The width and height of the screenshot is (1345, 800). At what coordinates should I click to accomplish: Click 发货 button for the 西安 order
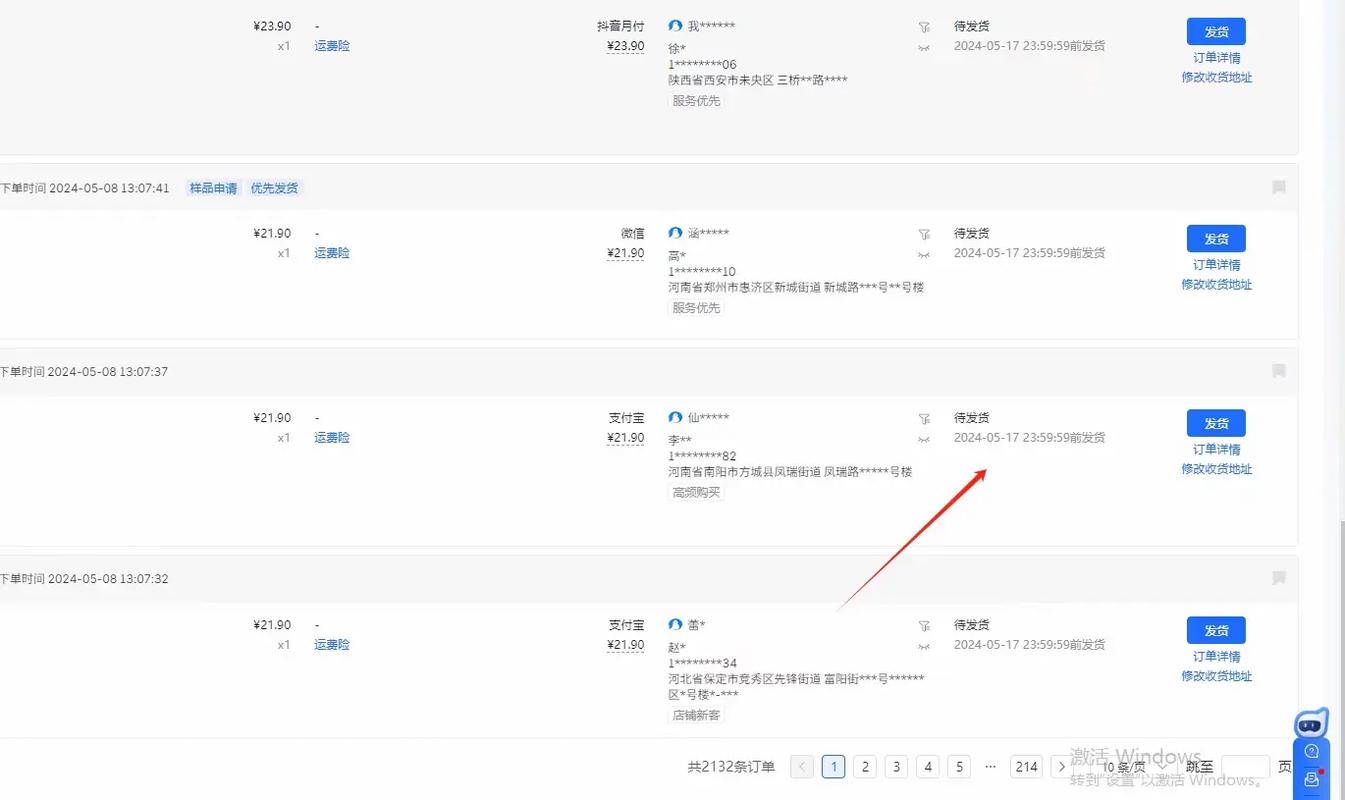pos(1216,32)
